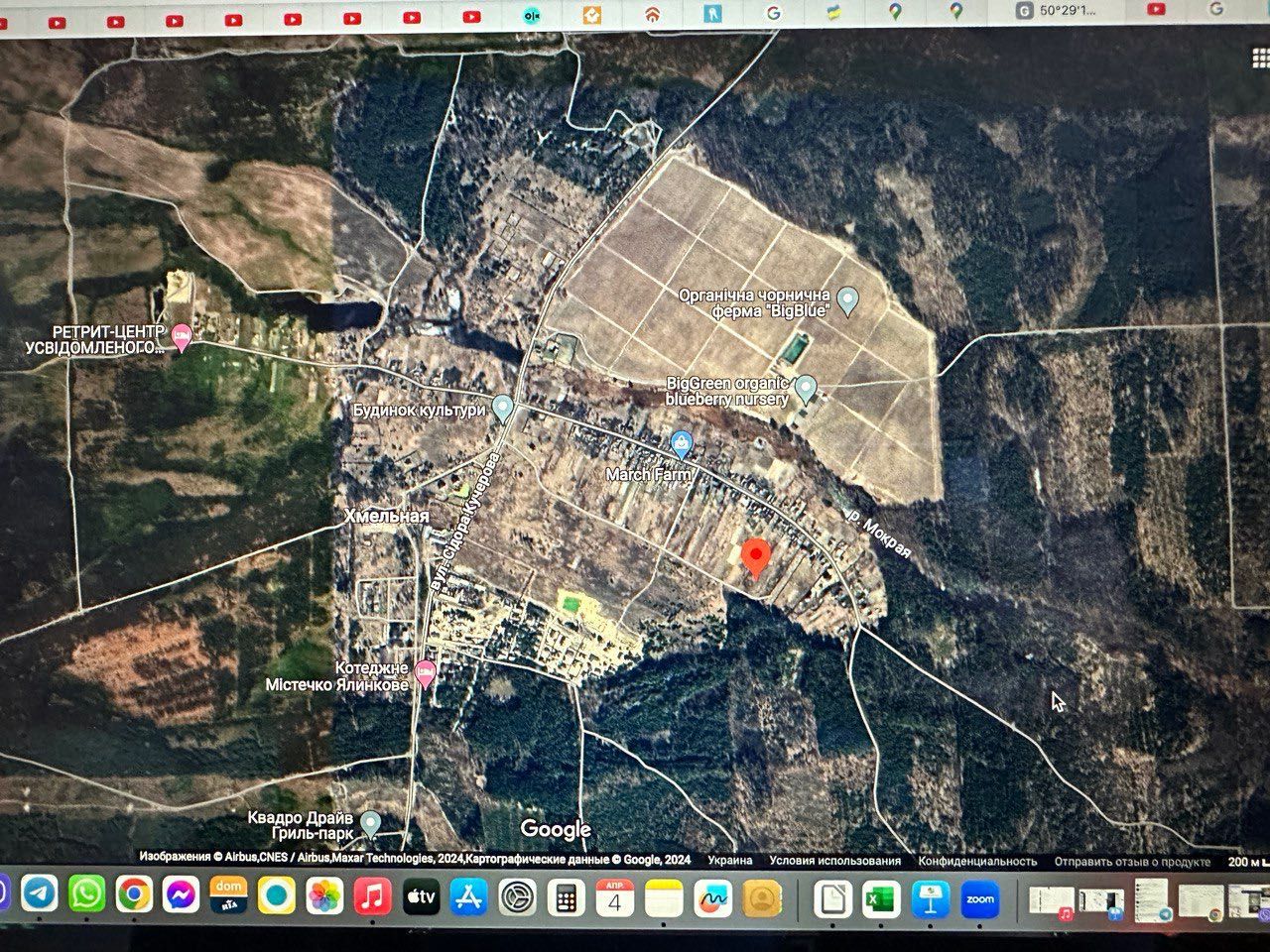Click the Украина footer link
1270x952 pixels.
coord(730,861)
